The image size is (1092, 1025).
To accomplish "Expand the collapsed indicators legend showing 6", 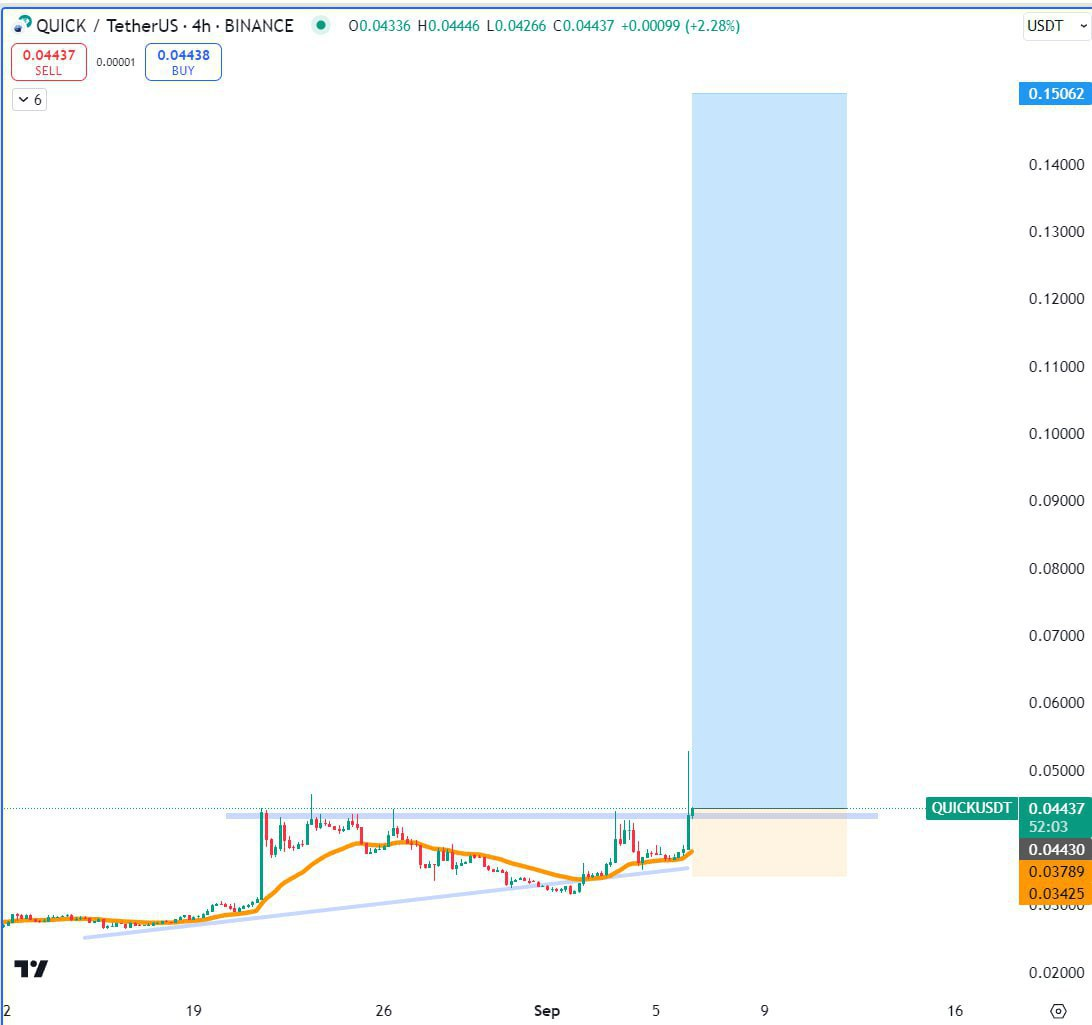I will [x=30, y=99].
